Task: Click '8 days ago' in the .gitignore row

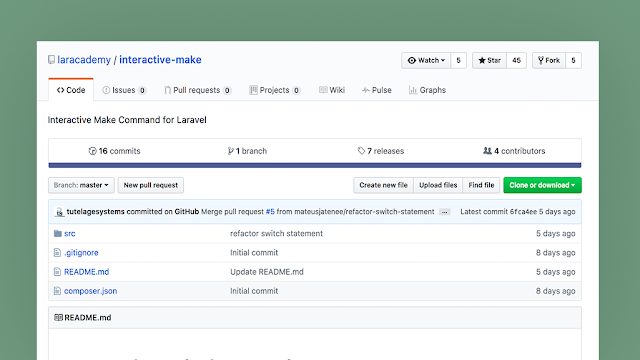Action: [556, 253]
